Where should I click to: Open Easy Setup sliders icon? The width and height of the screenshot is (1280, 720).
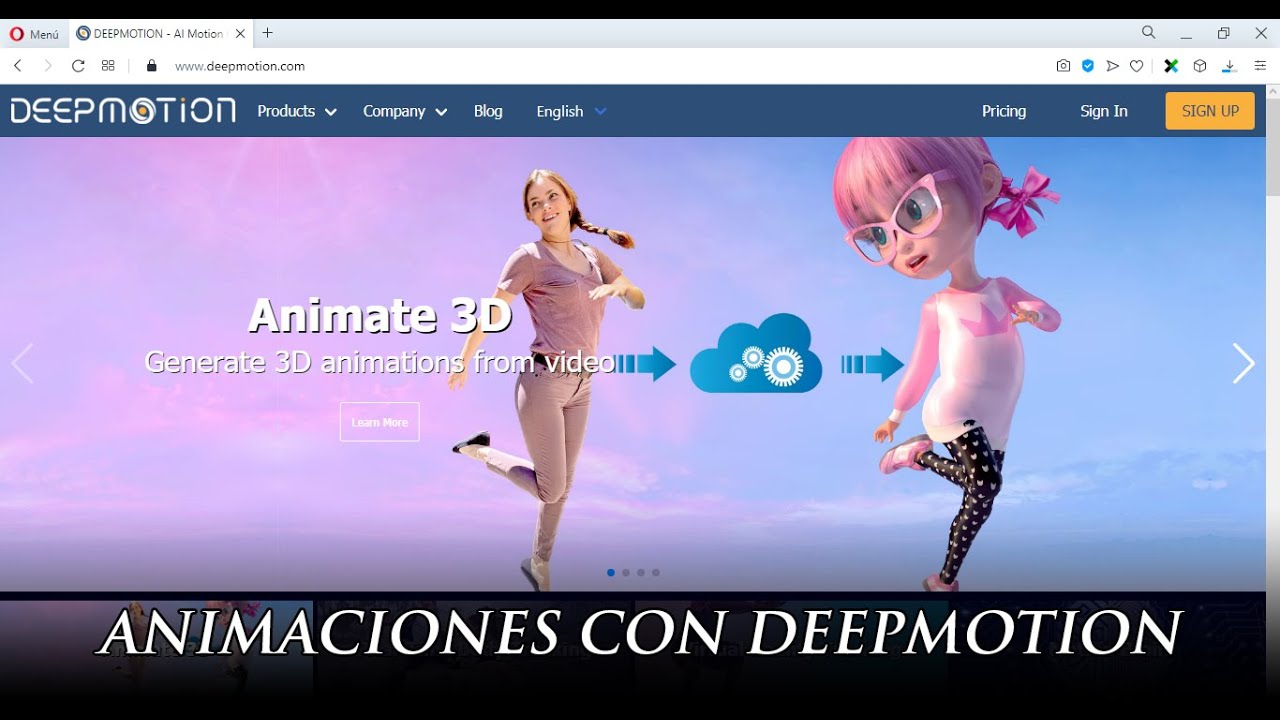(x=1260, y=66)
